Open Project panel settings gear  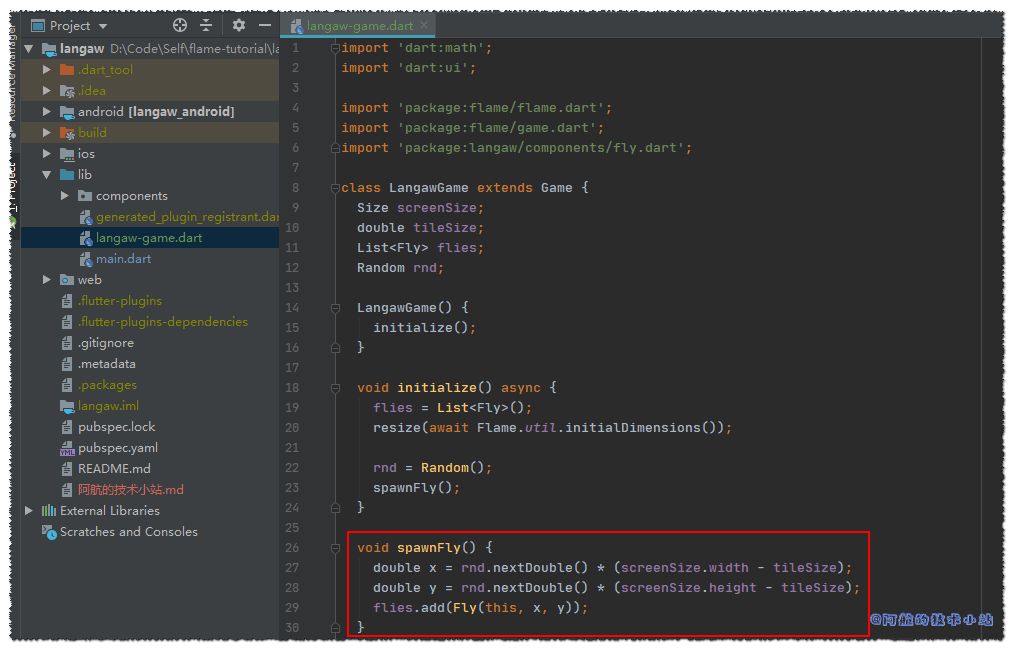pos(238,26)
